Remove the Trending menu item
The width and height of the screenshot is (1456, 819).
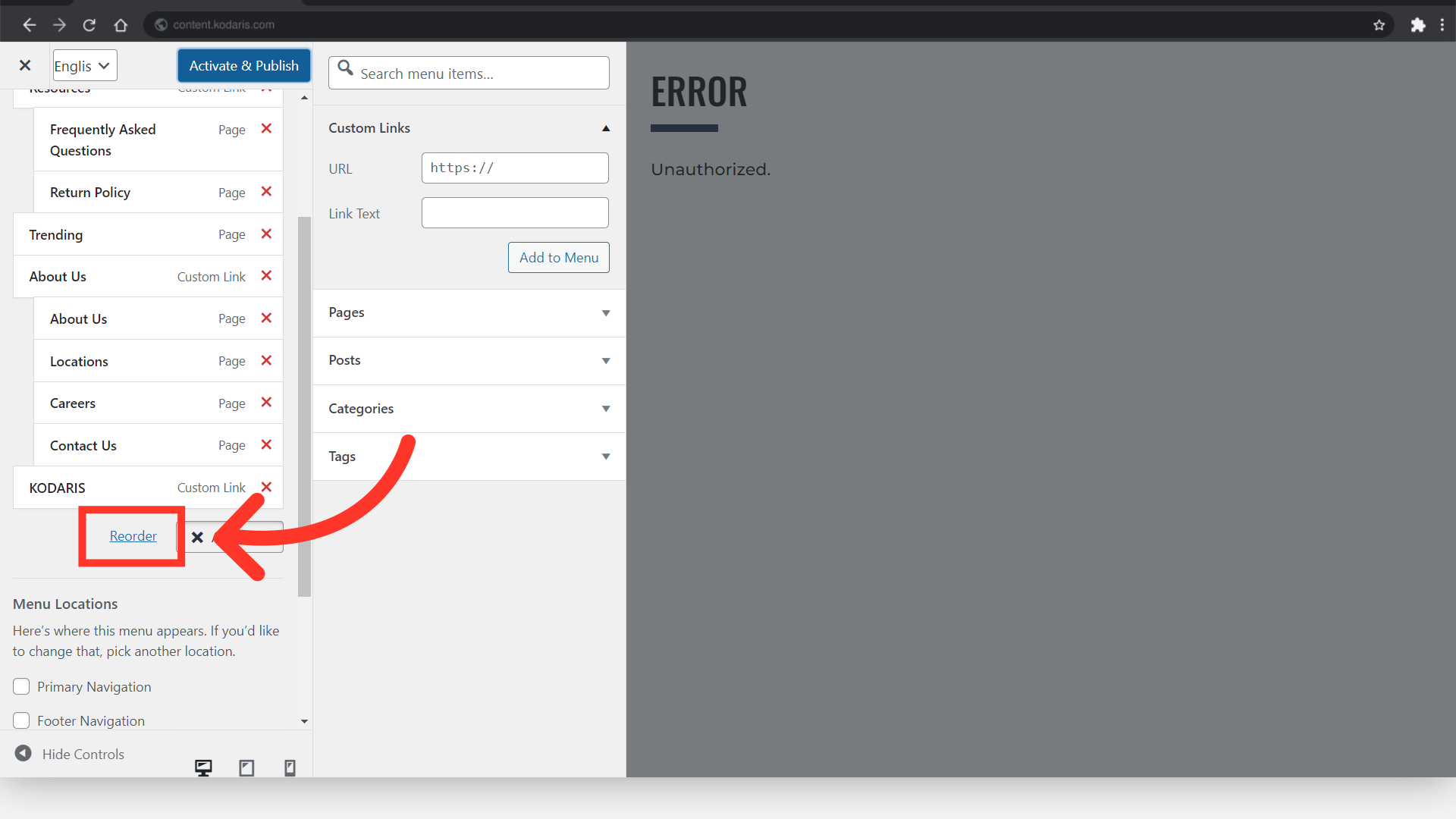pos(266,234)
